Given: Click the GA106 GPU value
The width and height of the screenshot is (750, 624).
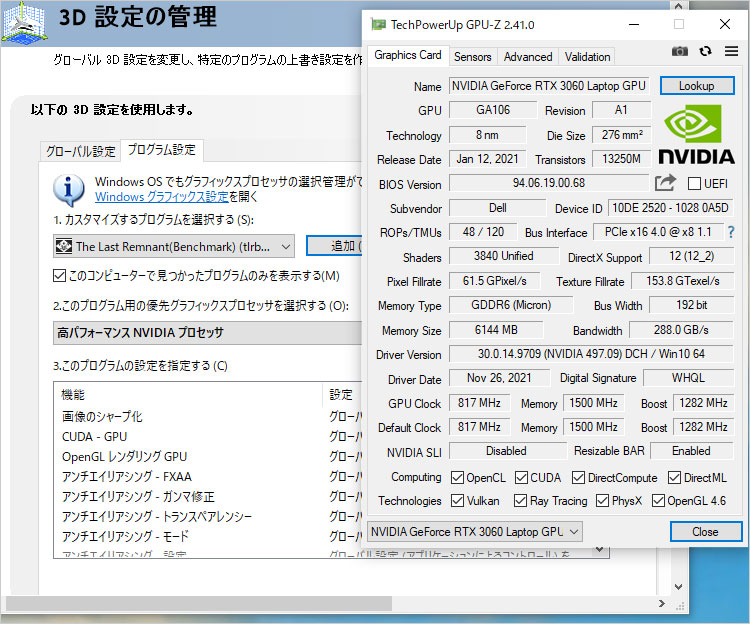Looking at the screenshot, I should pos(493,110).
